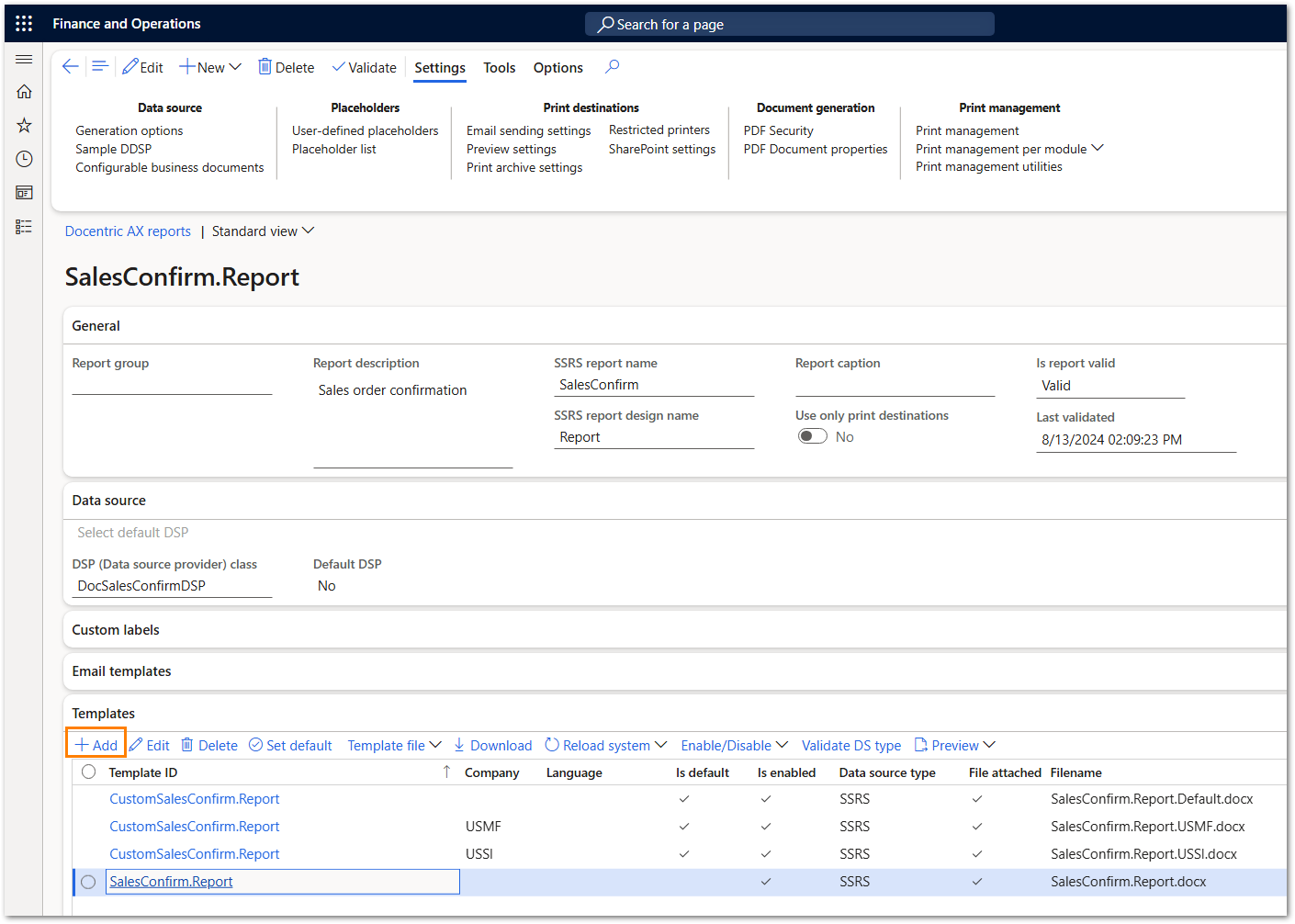Screen dimensions: 1295x924
Task: Expand the Custom labels section
Action: (x=116, y=630)
